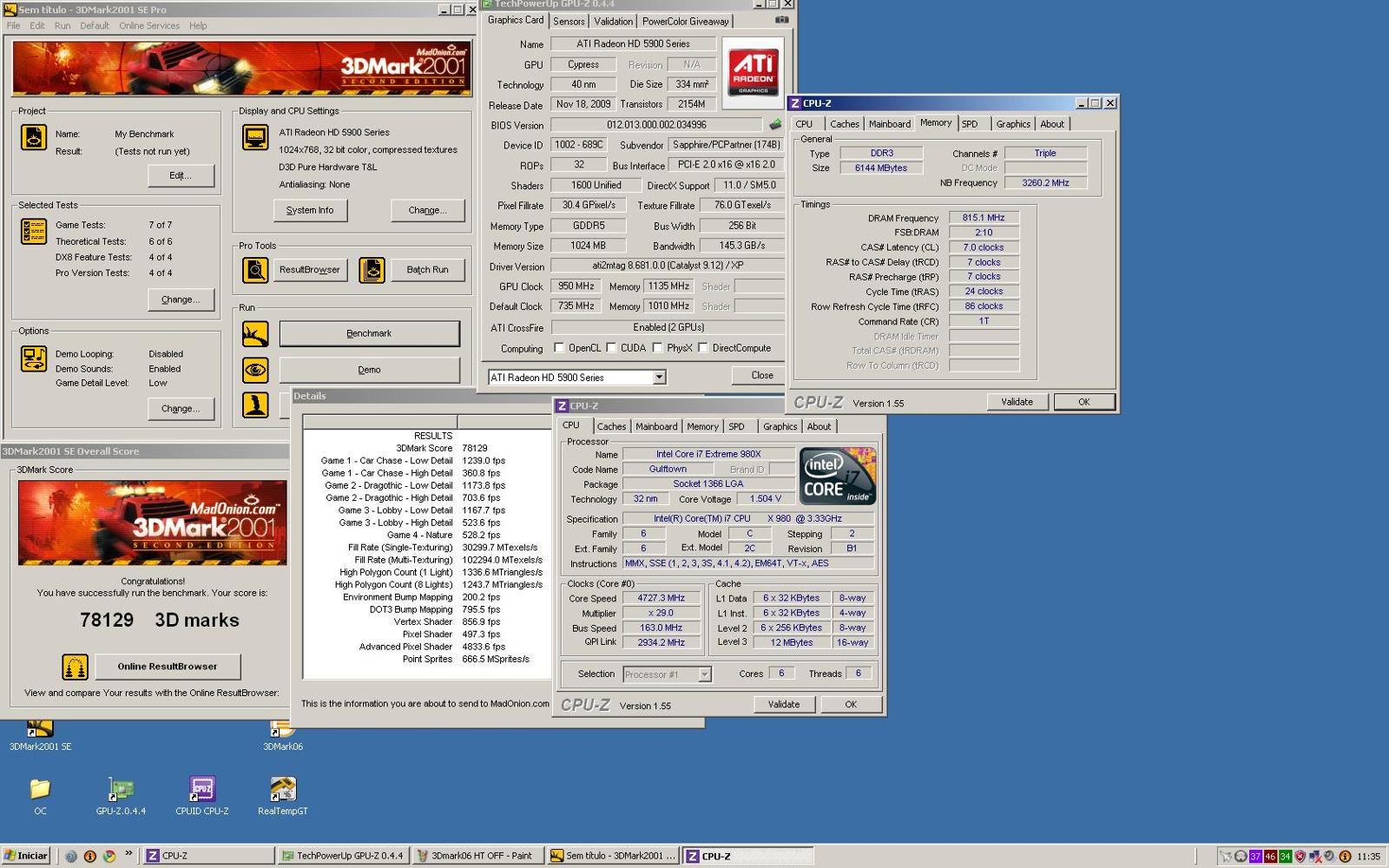The height and width of the screenshot is (868, 1389).
Task: Click the Core Speed value 4727.3 MHz
Action: coord(661,598)
